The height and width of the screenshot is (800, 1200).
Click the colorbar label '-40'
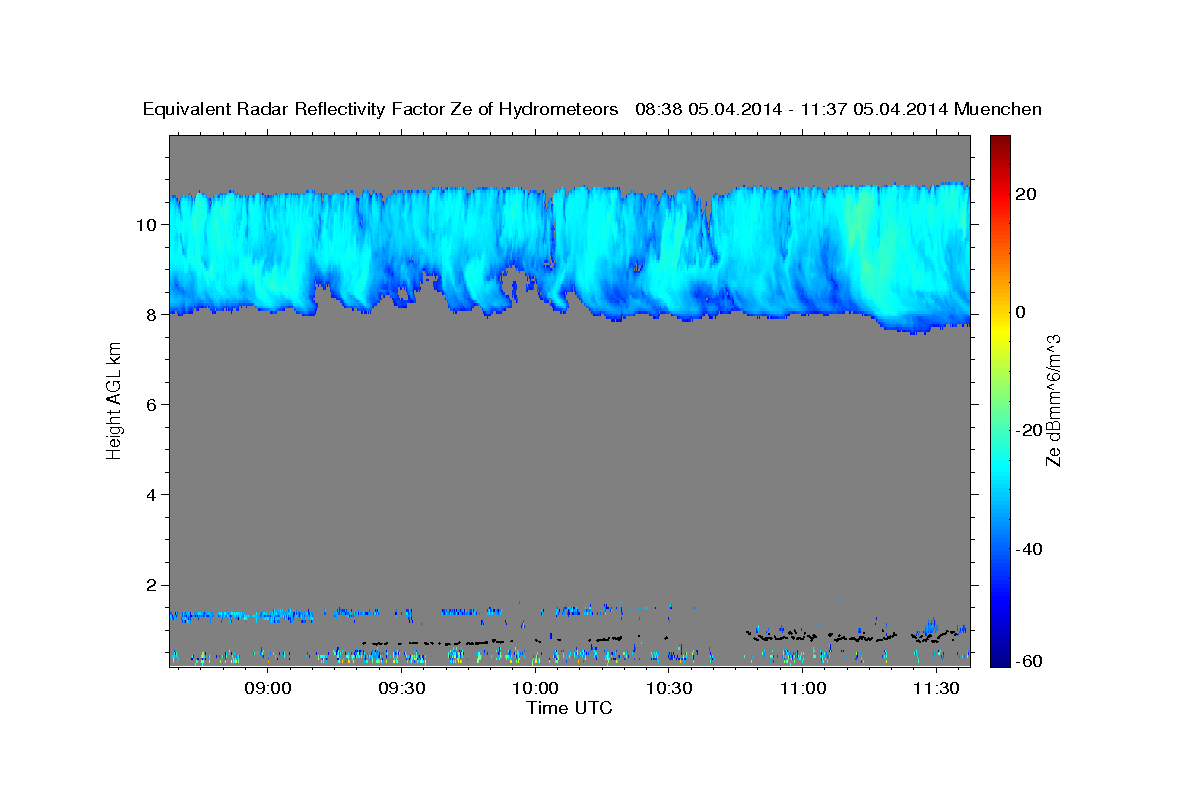tap(1027, 549)
